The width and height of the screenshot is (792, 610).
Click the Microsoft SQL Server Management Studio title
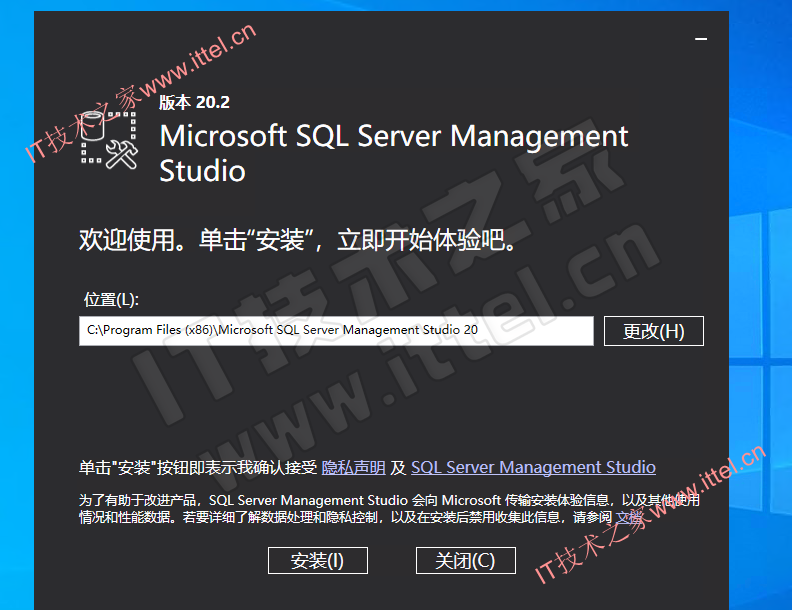tap(393, 153)
